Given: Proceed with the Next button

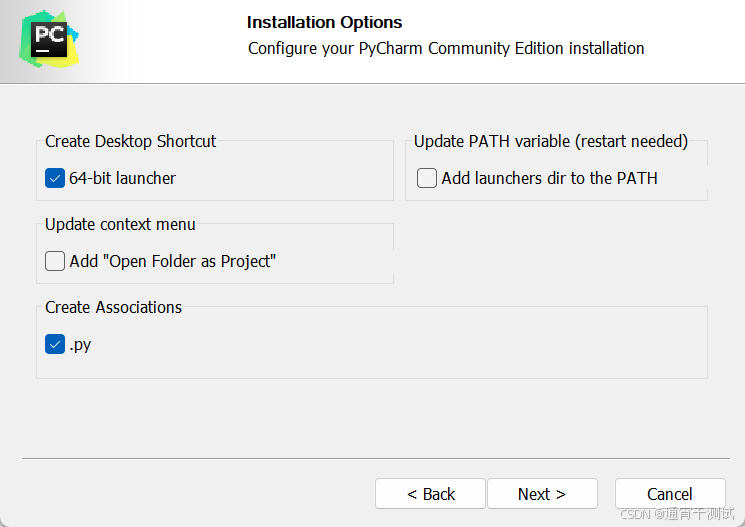Looking at the screenshot, I should point(542,494).
